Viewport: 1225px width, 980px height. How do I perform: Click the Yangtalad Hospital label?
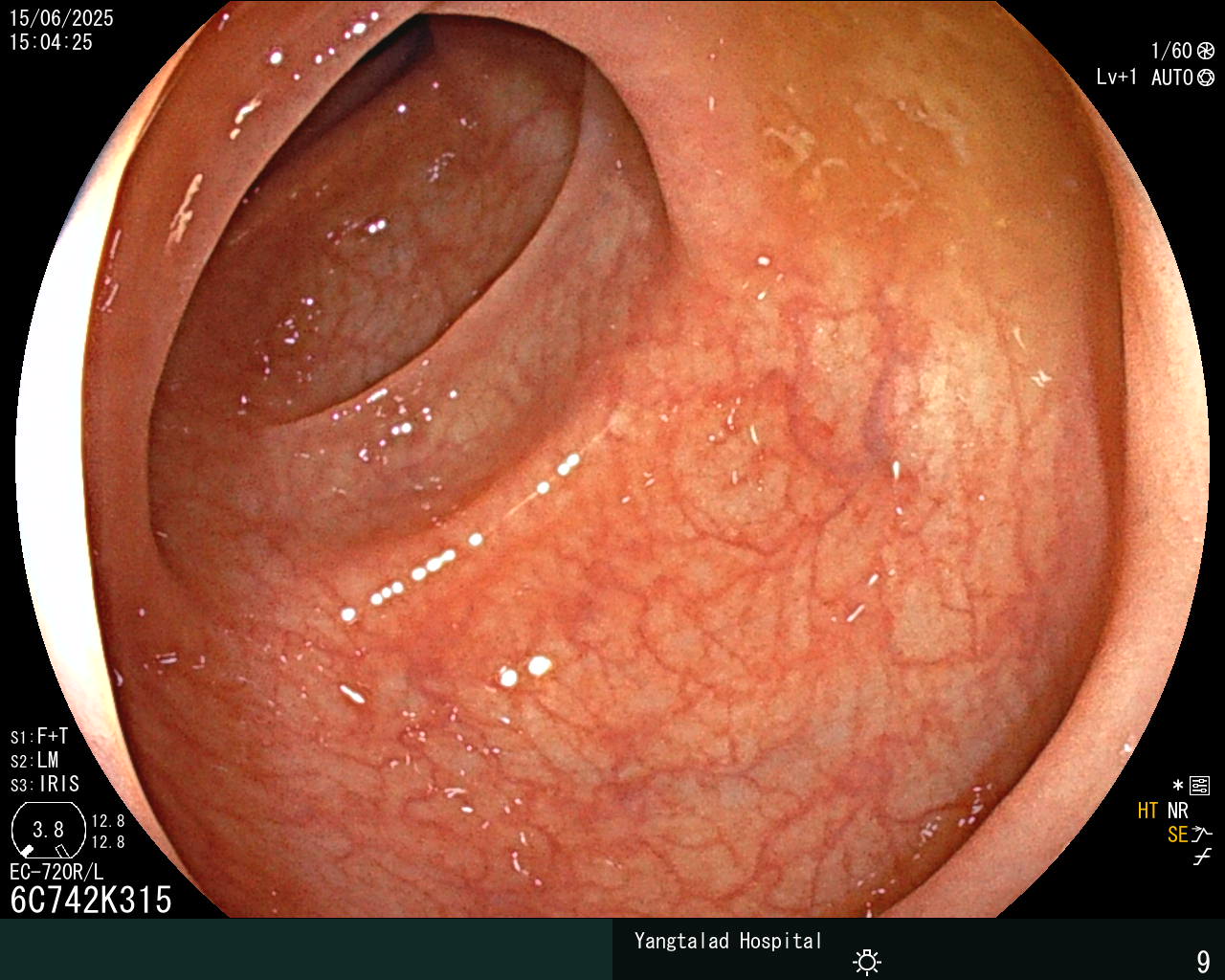point(728,941)
